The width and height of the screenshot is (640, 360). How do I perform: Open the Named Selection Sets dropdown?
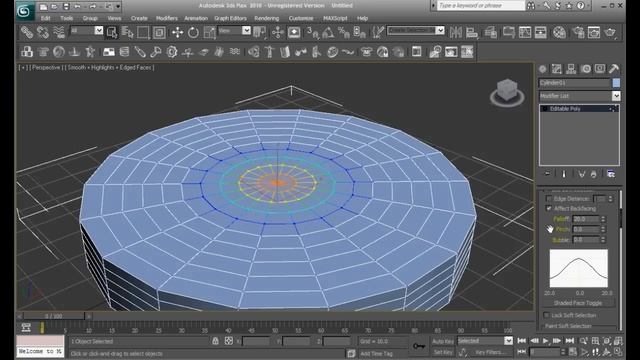440,30
